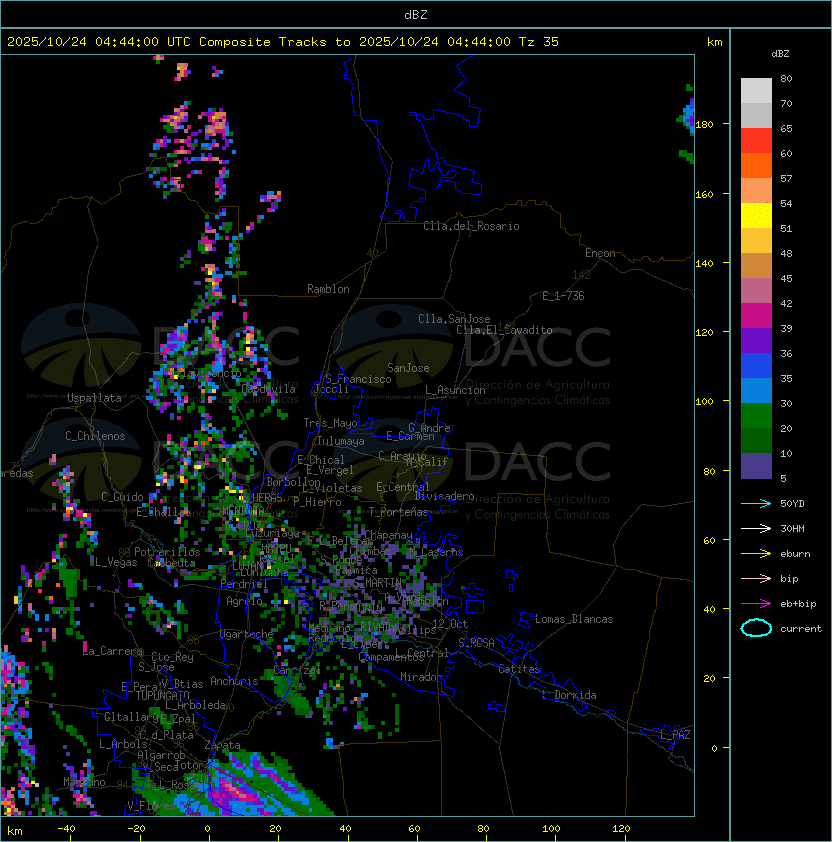The image size is (832, 842).
Task: Click the cyan ellipse 'current' legend icon
Action: tap(756, 628)
